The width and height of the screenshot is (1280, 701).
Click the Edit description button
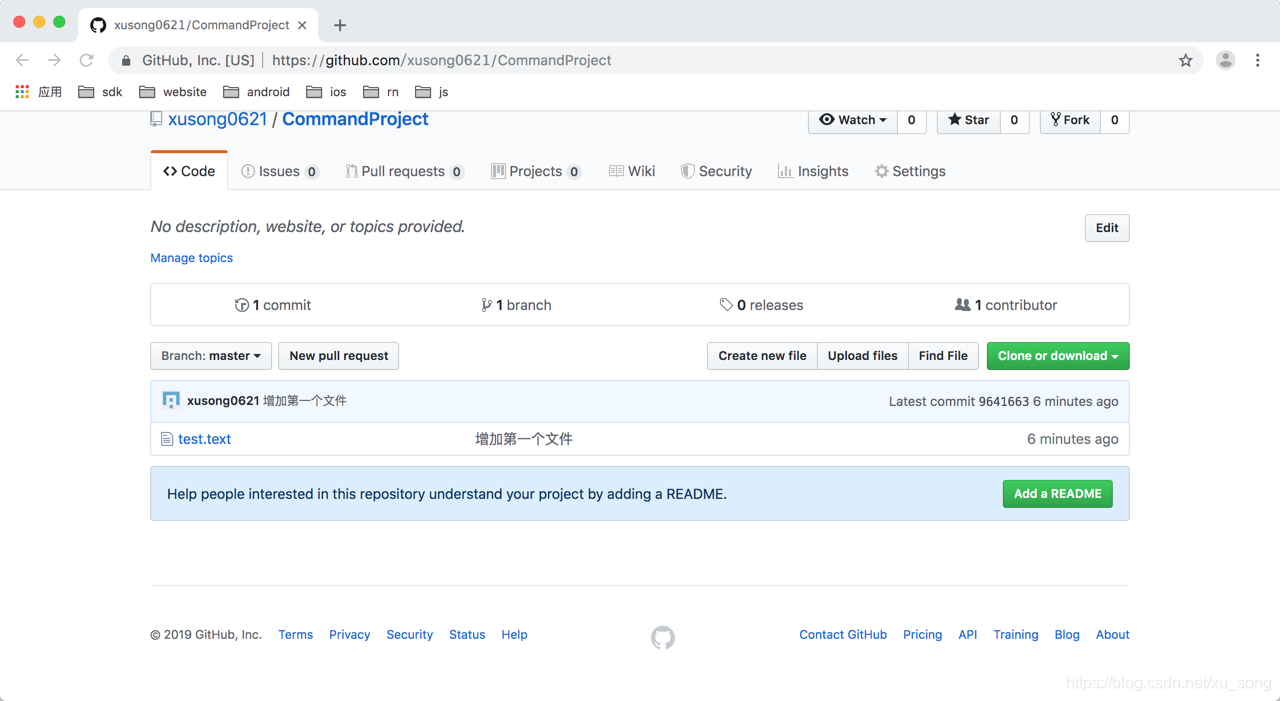1107,228
